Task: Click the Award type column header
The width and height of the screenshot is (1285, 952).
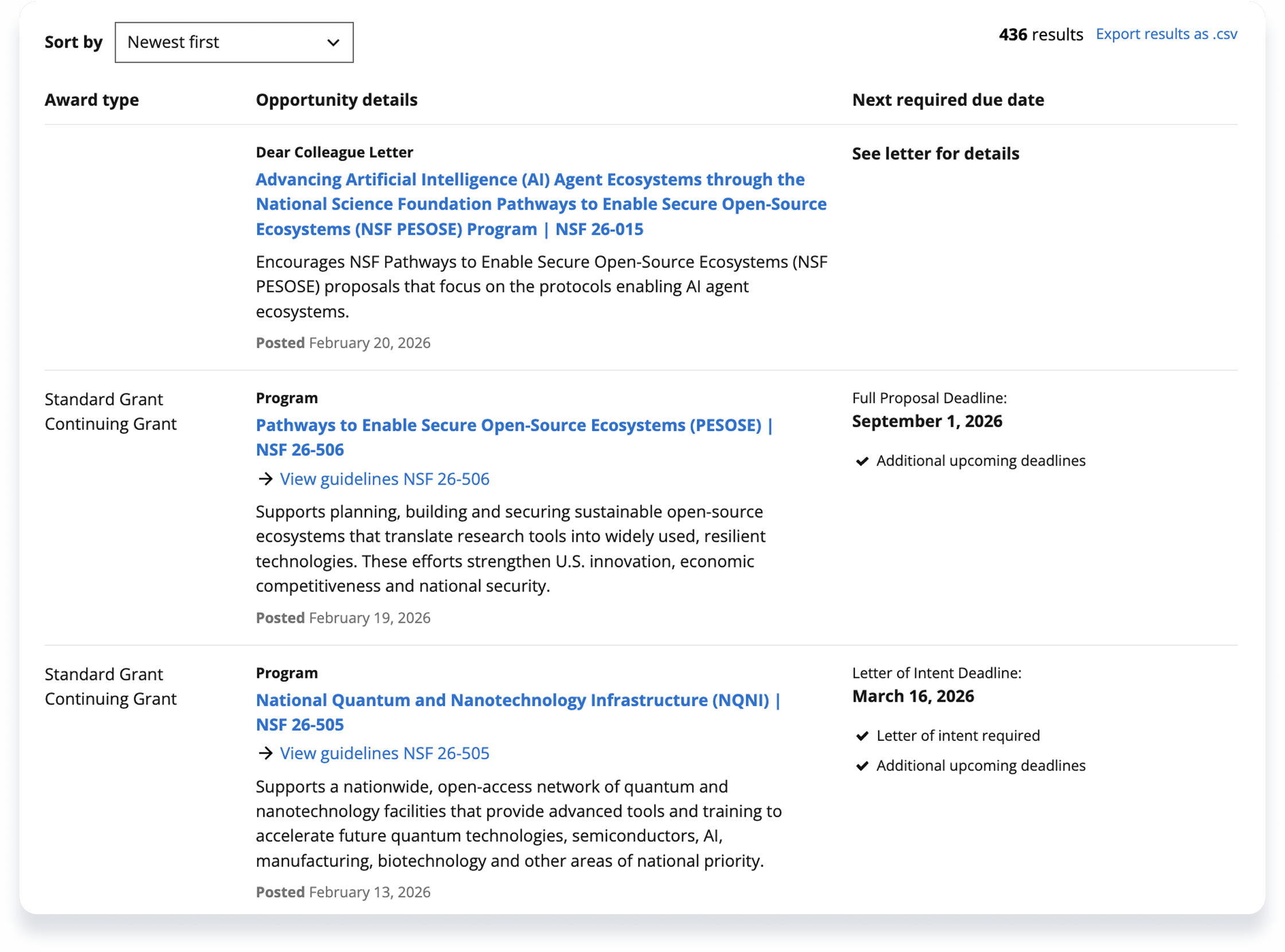Action: pyautogui.click(x=92, y=100)
